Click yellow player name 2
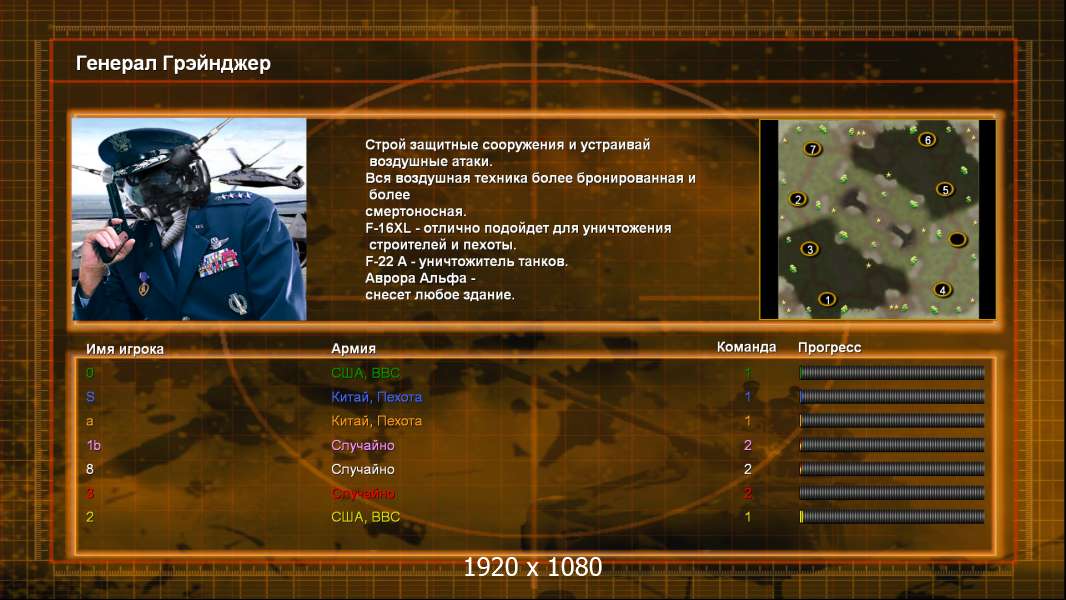Viewport: 1066px width, 600px height. (x=90, y=517)
